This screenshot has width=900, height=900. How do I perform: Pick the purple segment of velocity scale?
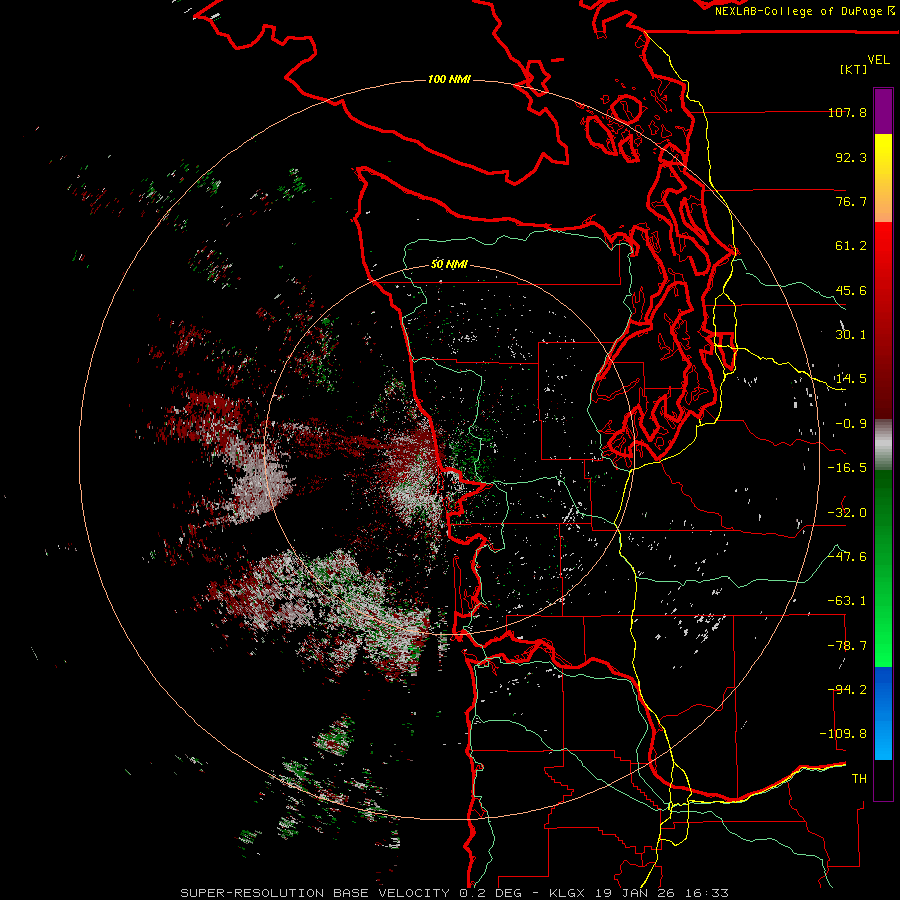point(883,111)
